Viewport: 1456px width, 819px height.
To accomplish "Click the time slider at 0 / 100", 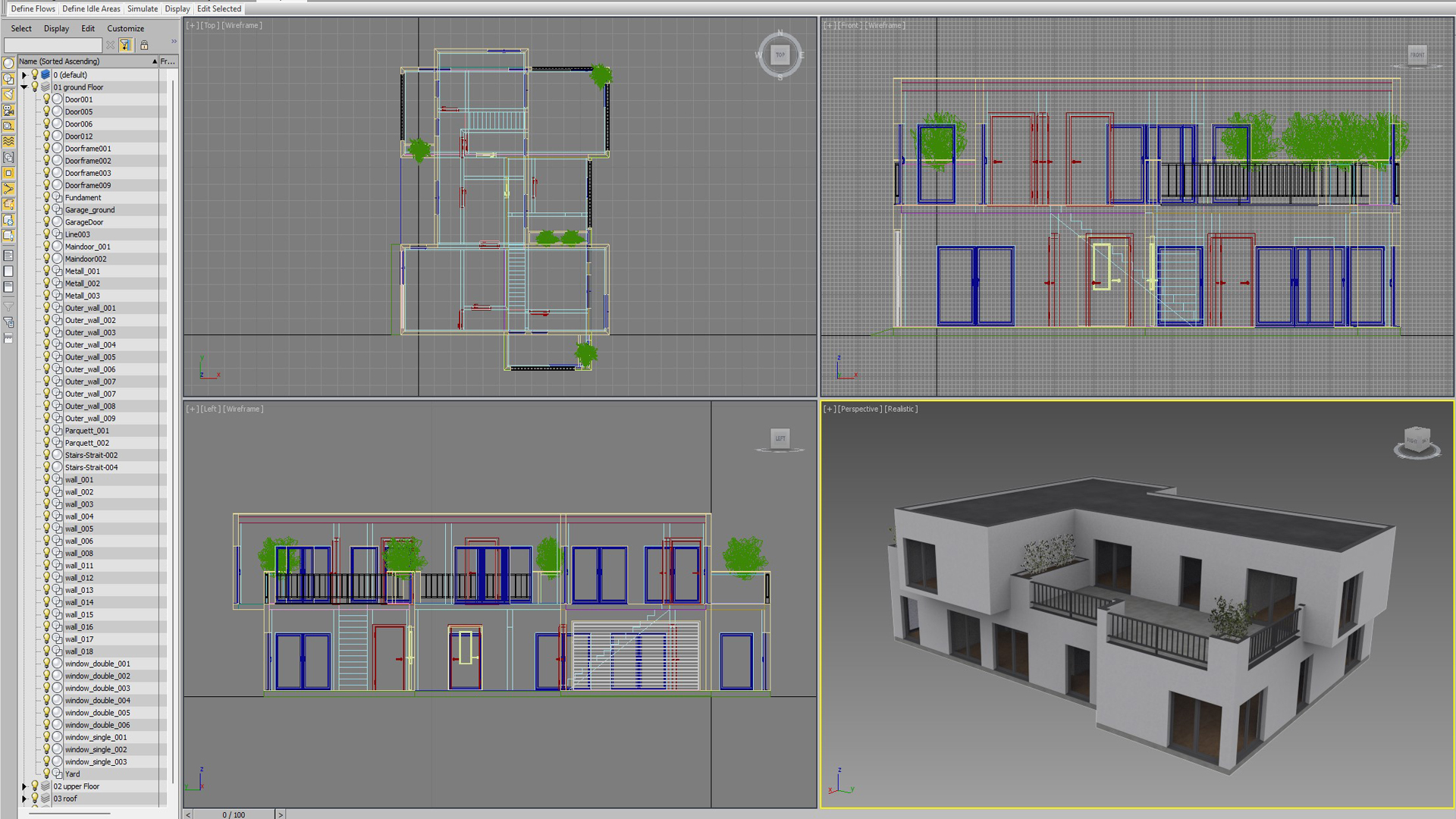I will click(x=234, y=814).
